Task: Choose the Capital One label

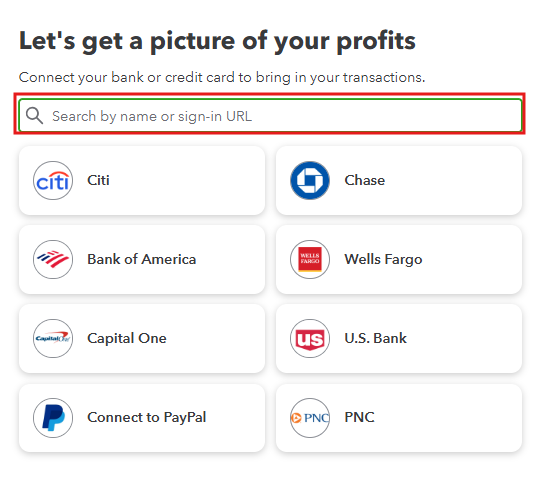Action: point(127,338)
